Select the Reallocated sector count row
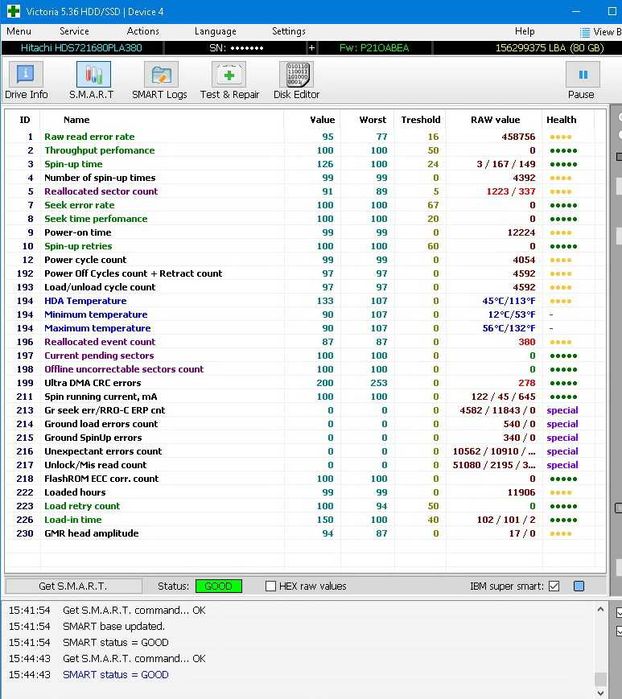 click(305, 191)
